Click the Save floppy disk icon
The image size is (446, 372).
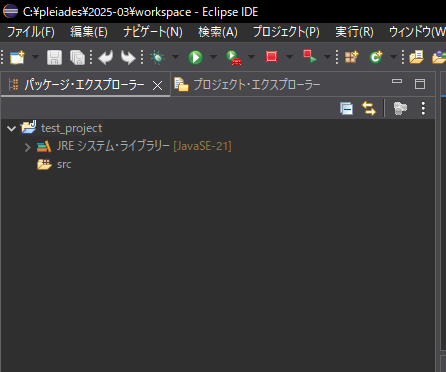coord(54,57)
